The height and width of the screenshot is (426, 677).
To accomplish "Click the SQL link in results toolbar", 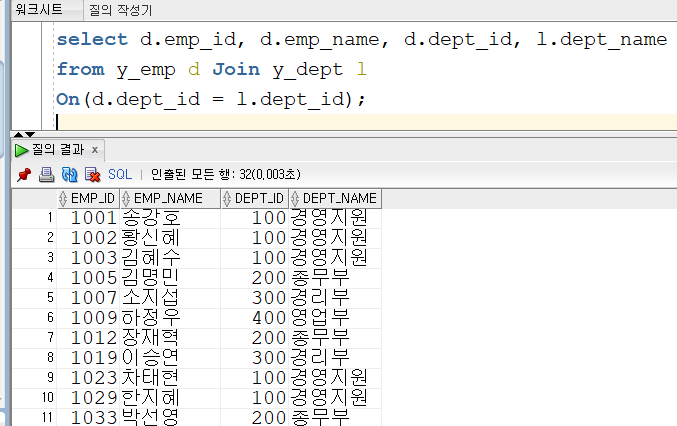I will pyautogui.click(x=120, y=174).
